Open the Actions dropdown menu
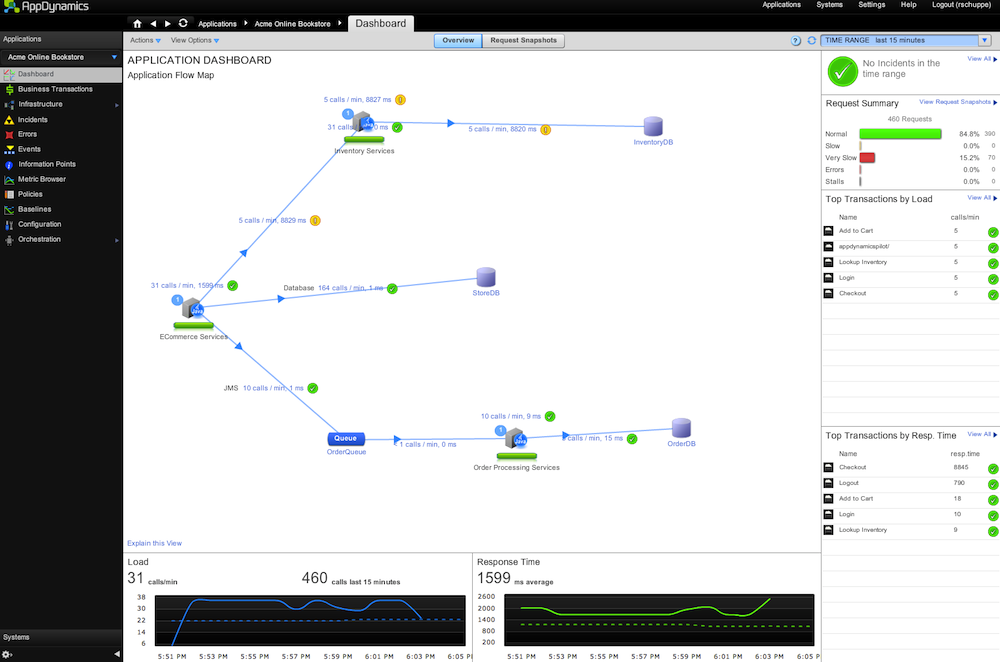 coord(145,41)
